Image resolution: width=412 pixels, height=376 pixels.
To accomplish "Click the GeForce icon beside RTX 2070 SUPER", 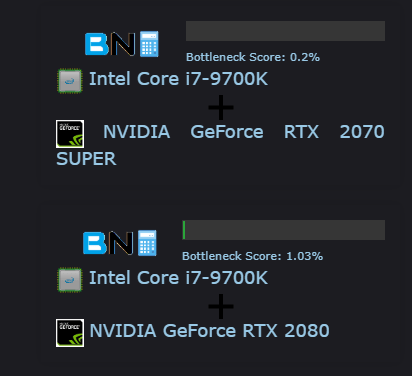I will 70,134.
